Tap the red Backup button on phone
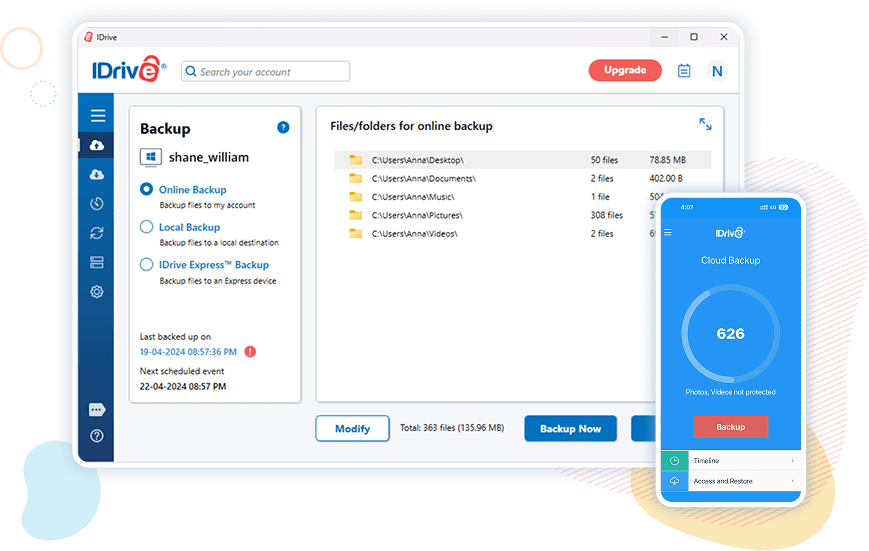The image size is (869, 551). point(730,427)
